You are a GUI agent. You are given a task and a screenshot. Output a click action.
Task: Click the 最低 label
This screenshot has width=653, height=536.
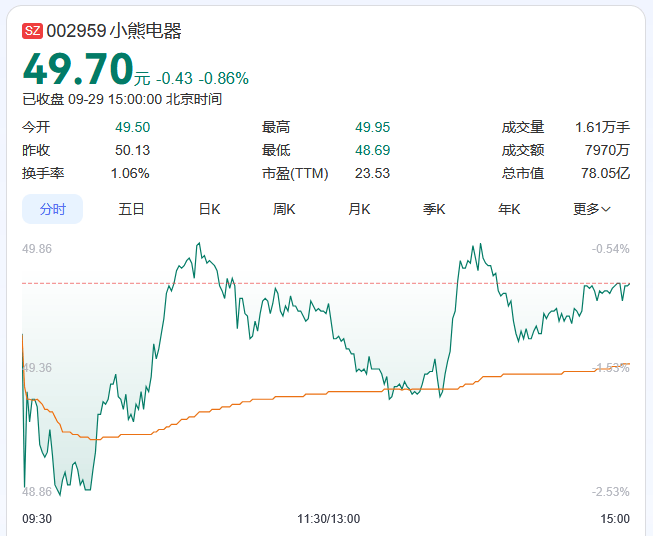[x=276, y=150]
